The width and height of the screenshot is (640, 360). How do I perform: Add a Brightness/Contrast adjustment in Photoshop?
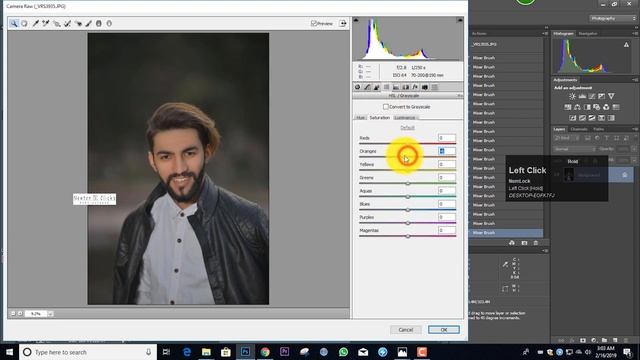tap(572, 96)
